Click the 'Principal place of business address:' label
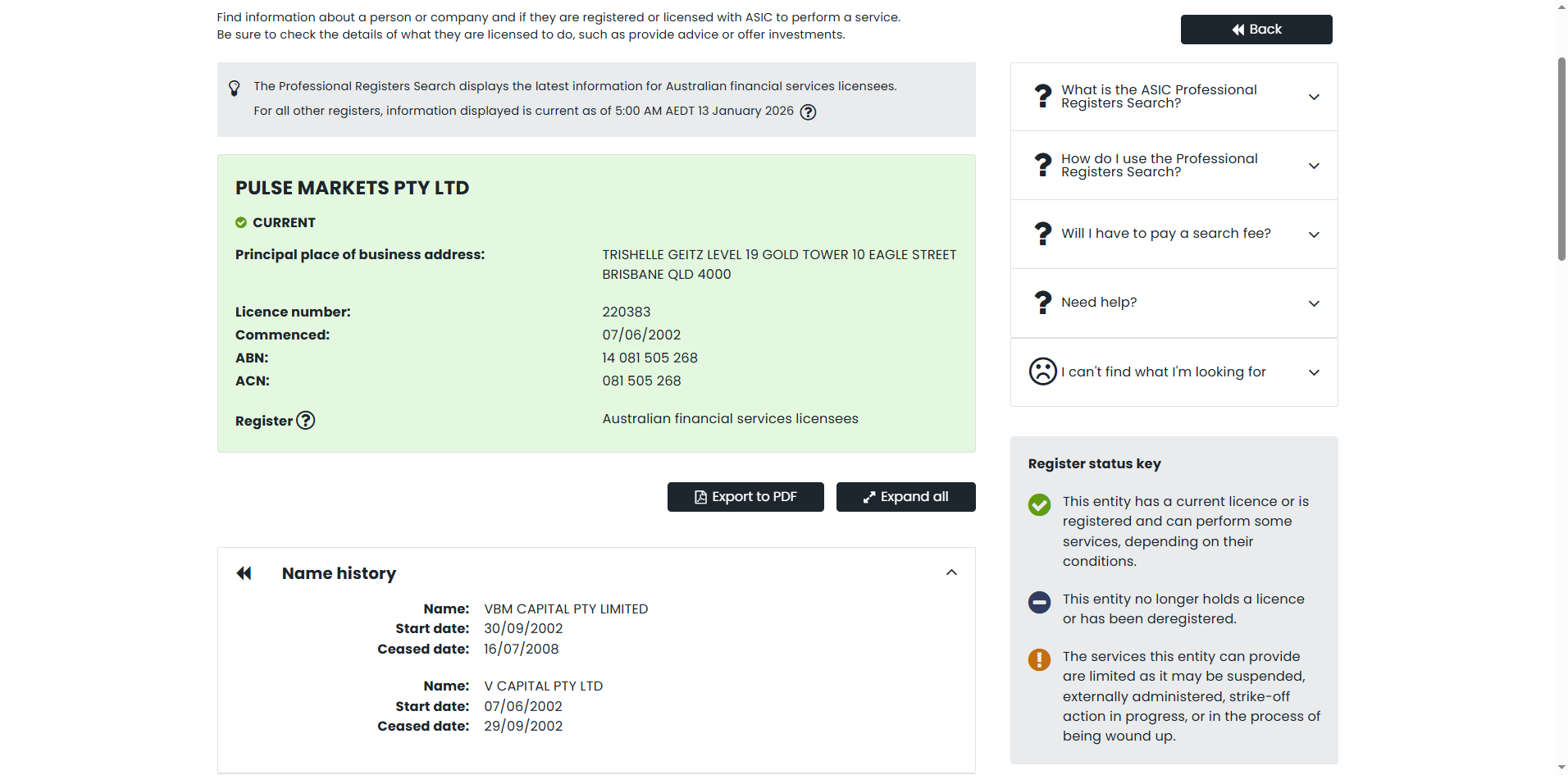The width and height of the screenshot is (1568, 775). (x=360, y=255)
